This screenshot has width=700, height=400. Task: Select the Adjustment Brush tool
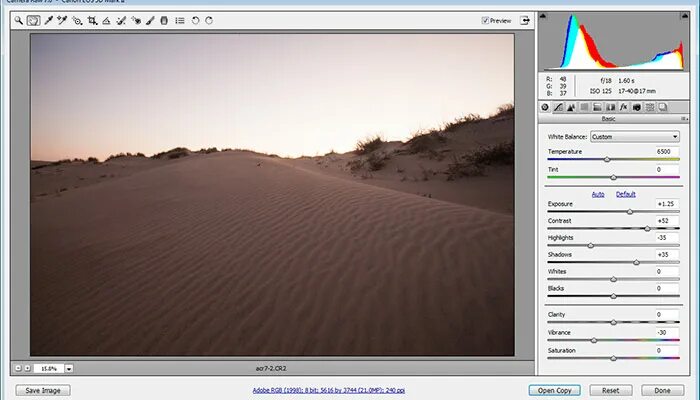(x=150, y=21)
